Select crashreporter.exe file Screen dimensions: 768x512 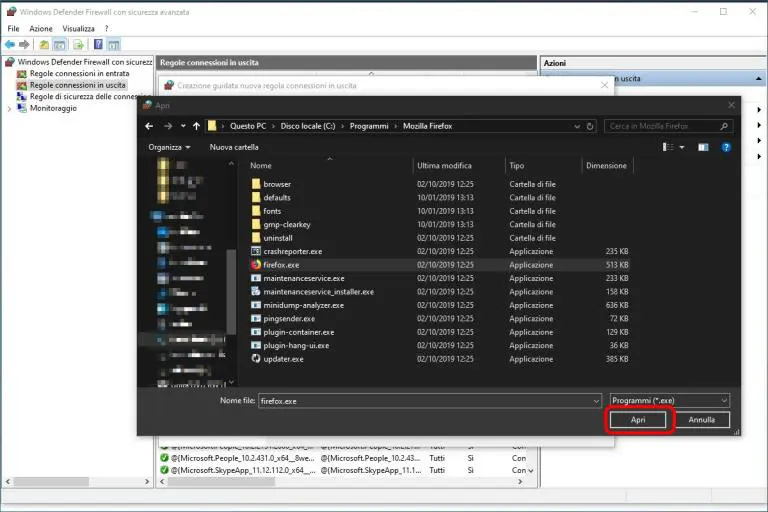(x=293, y=251)
